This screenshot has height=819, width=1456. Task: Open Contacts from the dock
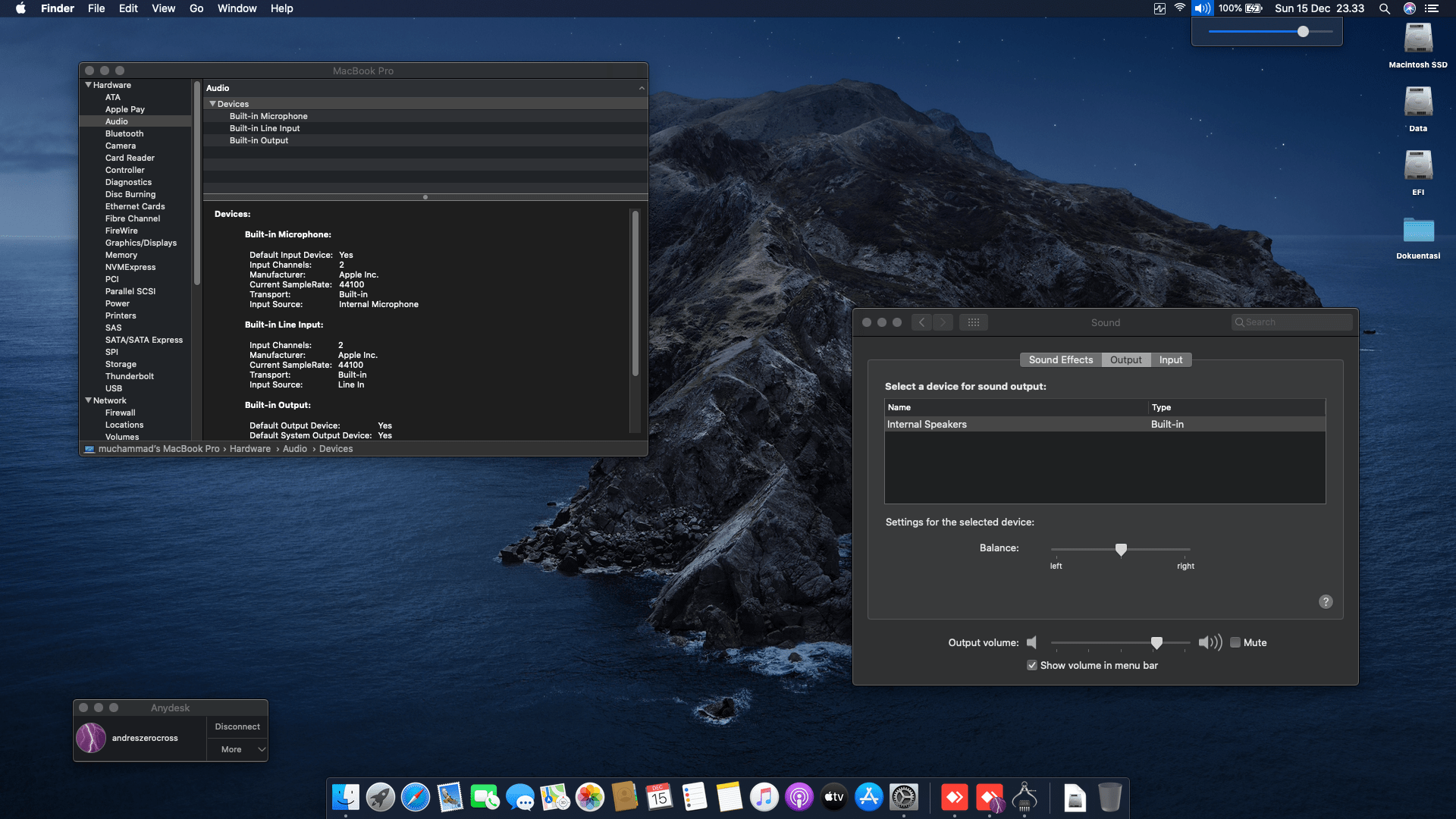625,797
